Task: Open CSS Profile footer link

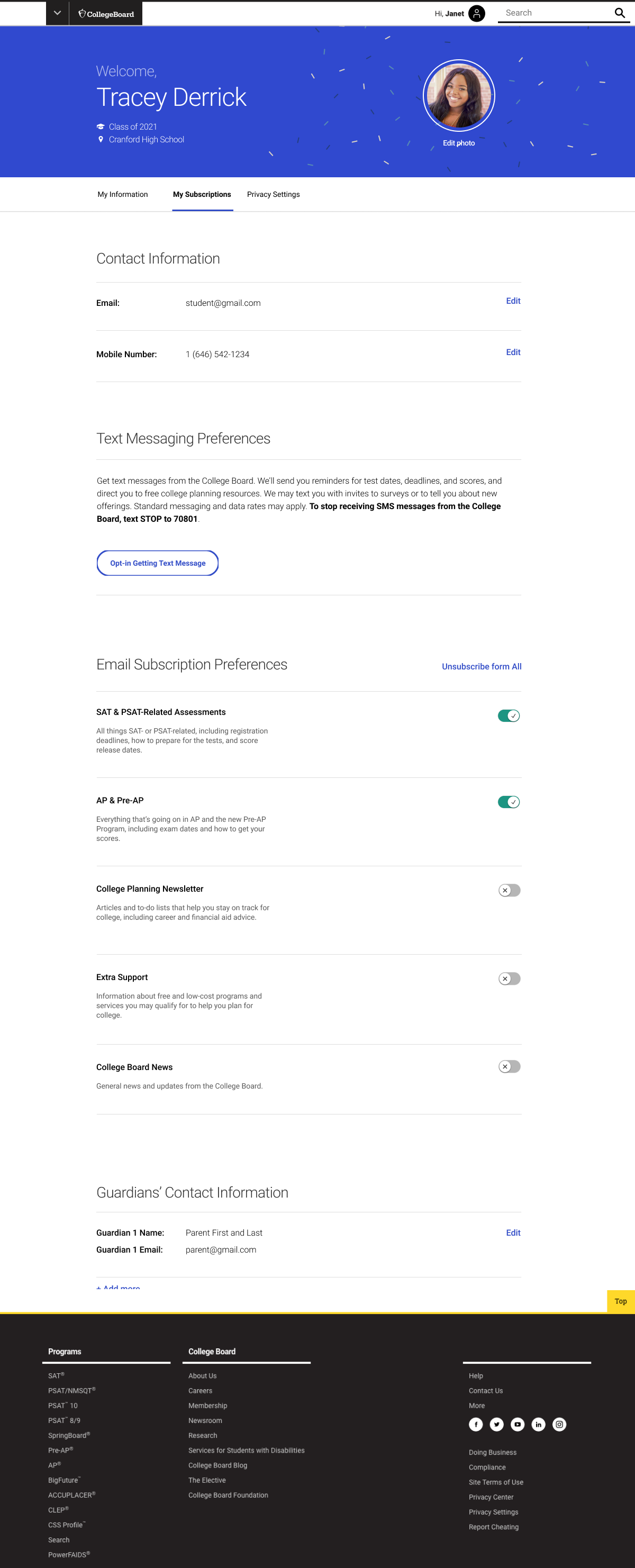Action: [x=67, y=1525]
